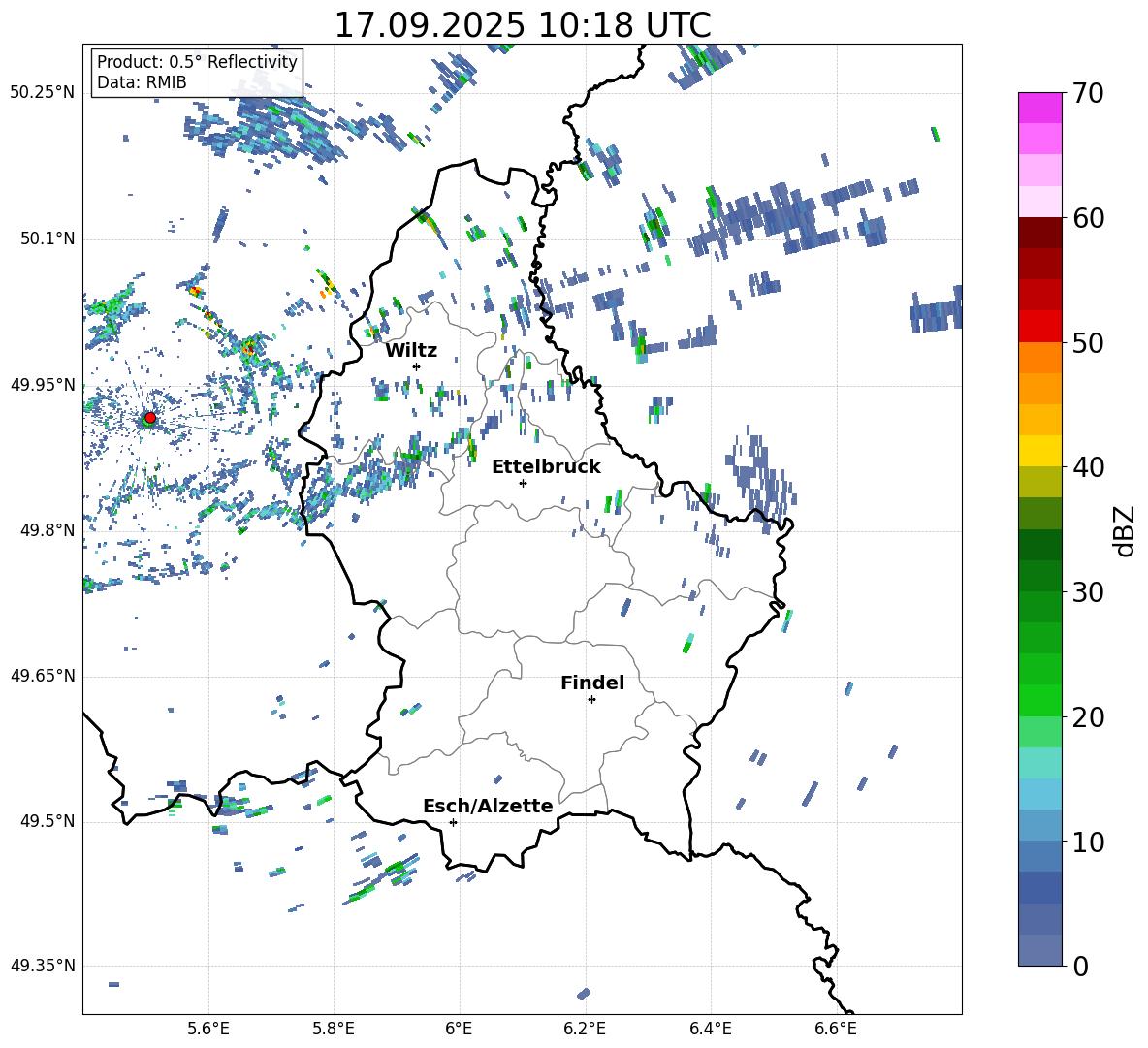The height and width of the screenshot is (1048, 1148).
Task: Click the 49.35°N latitude label
Action: [x=43, y=966]
